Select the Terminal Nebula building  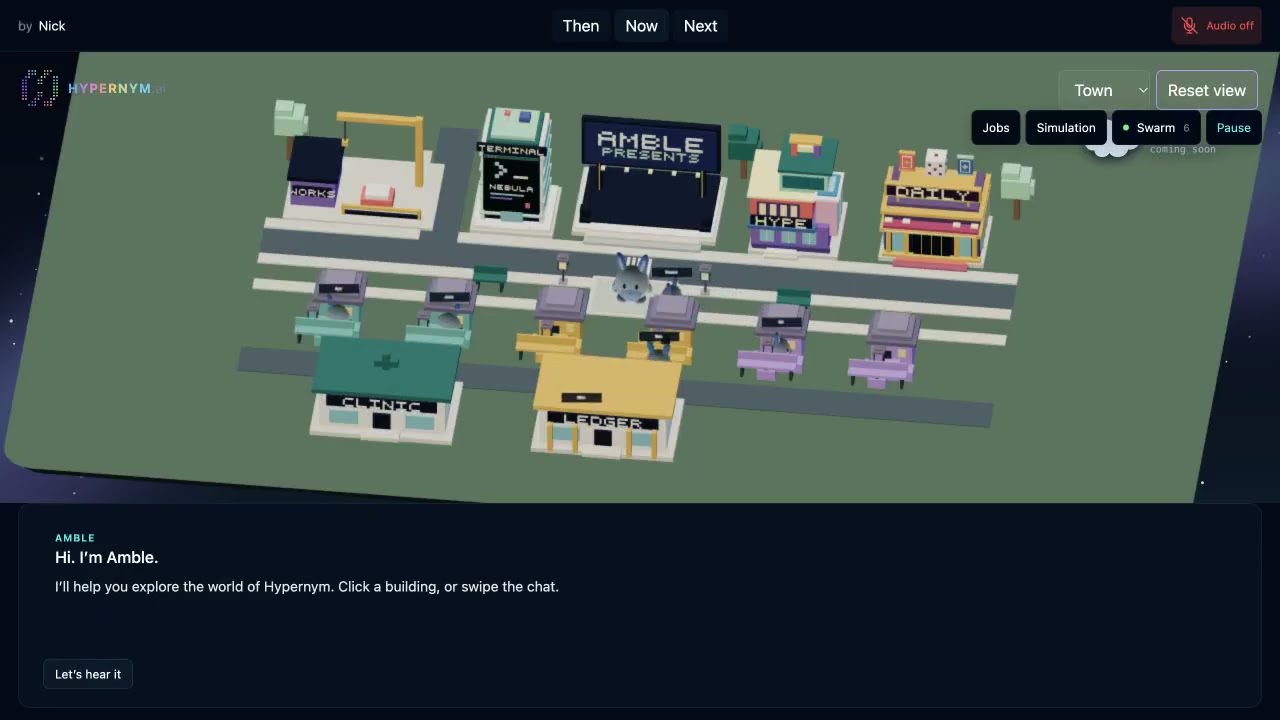514,170
